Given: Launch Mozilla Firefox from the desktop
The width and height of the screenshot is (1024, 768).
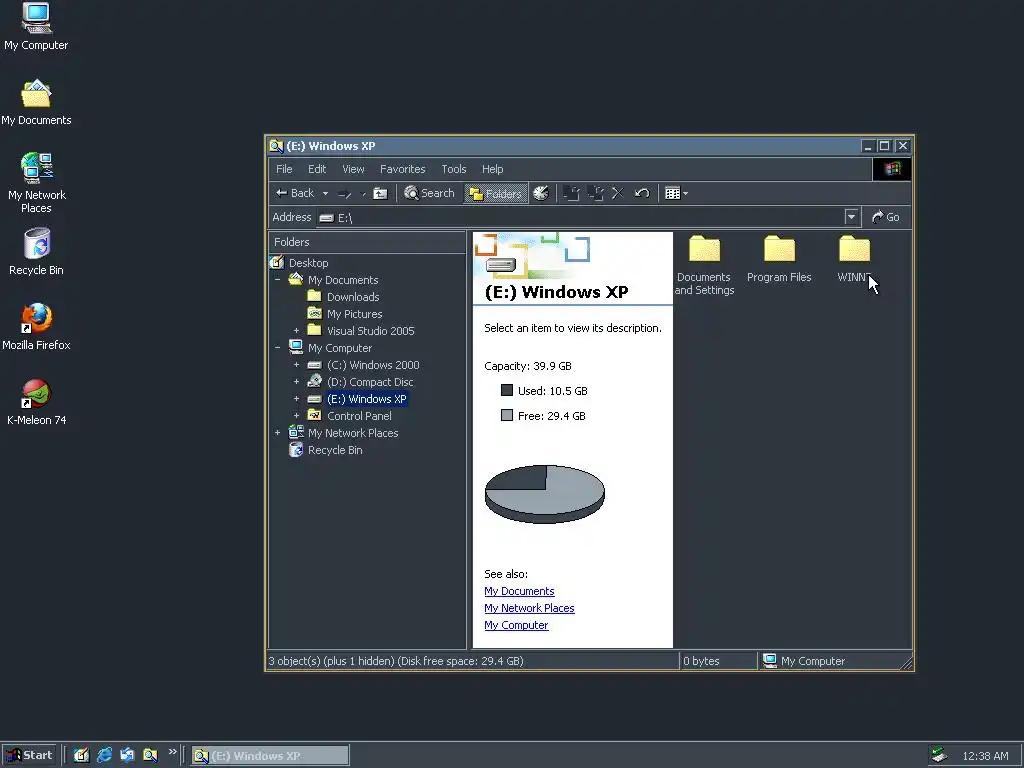Looking at the screenshot, I should click(36, 327).
